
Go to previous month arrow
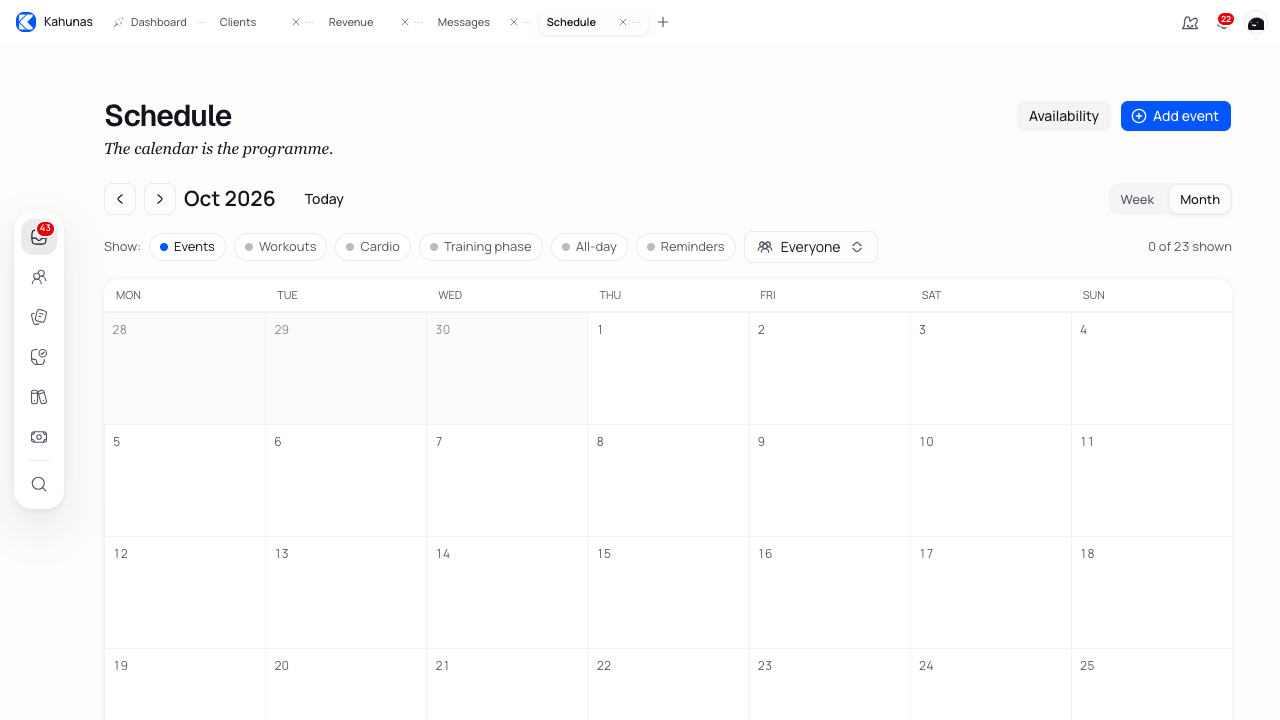point(120,199)
